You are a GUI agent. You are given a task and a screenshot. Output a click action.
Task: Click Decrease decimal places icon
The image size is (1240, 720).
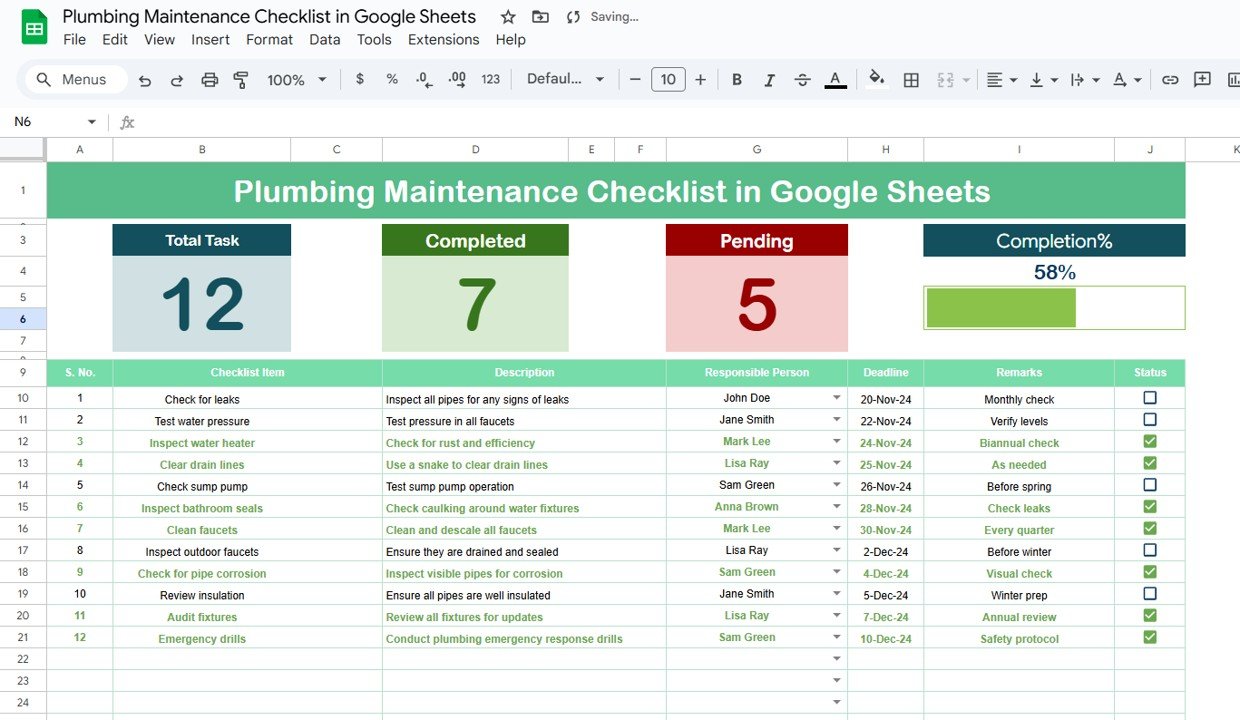[x=424, y=79]
